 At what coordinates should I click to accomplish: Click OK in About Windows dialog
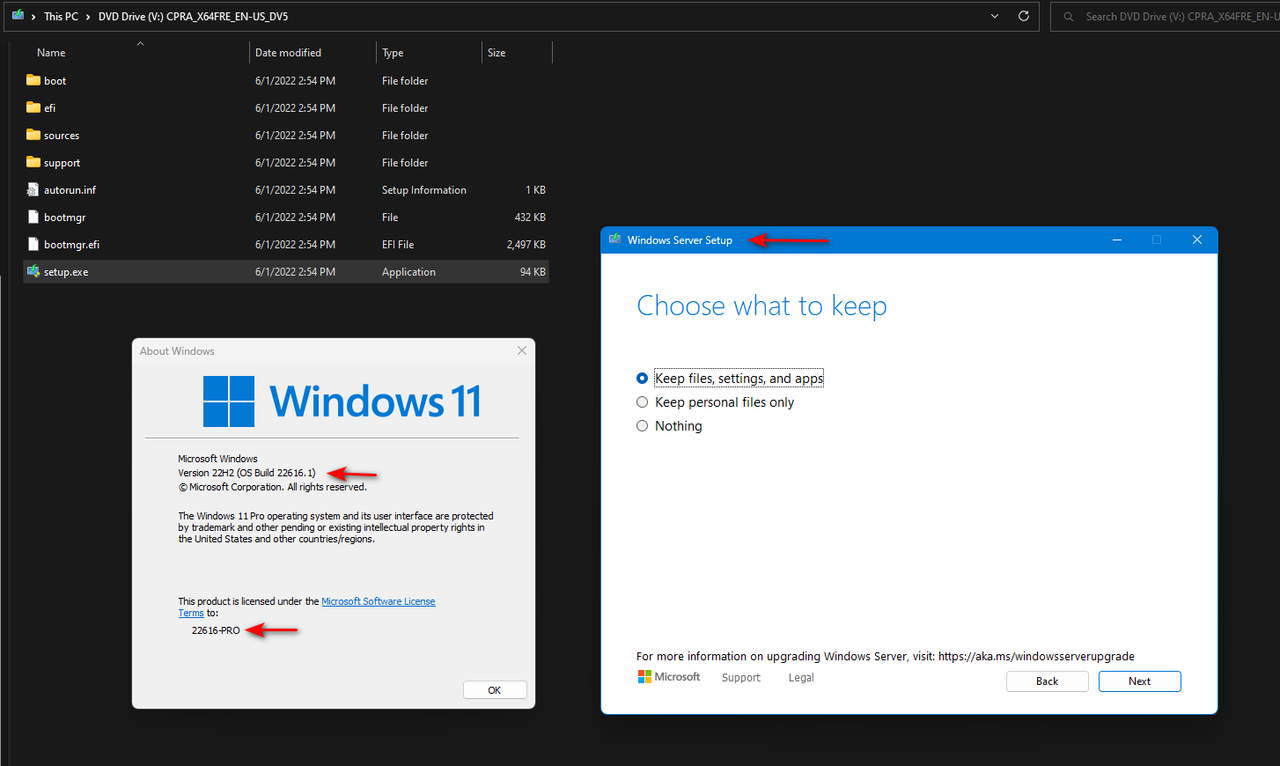pos(494,690)
